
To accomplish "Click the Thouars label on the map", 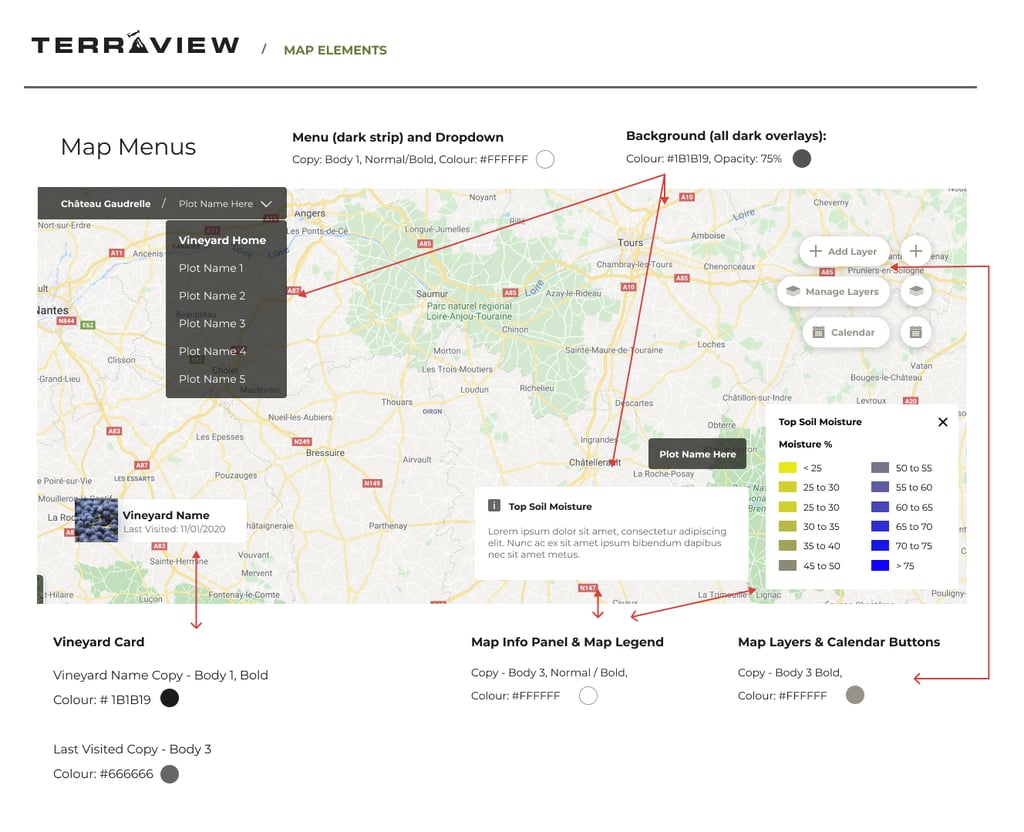I will click(397, 402).
